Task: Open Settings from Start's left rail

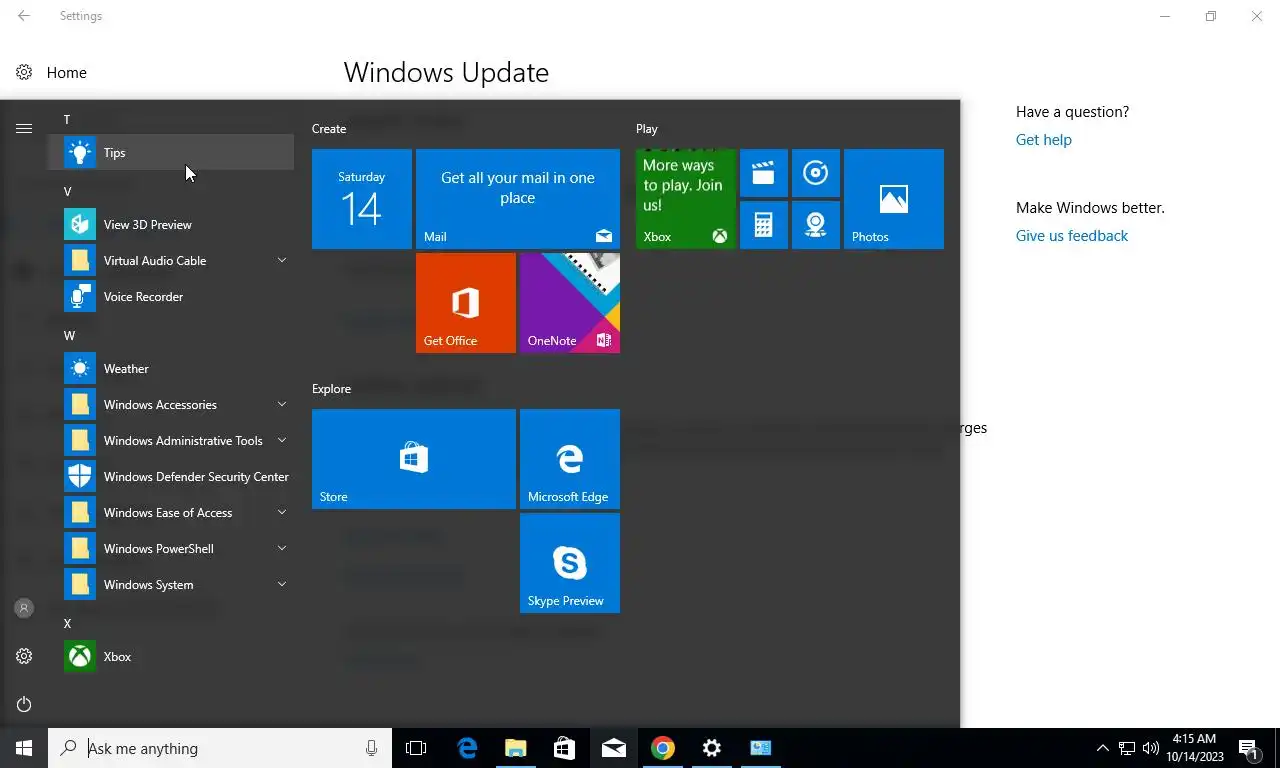Action: coord(24,656)
